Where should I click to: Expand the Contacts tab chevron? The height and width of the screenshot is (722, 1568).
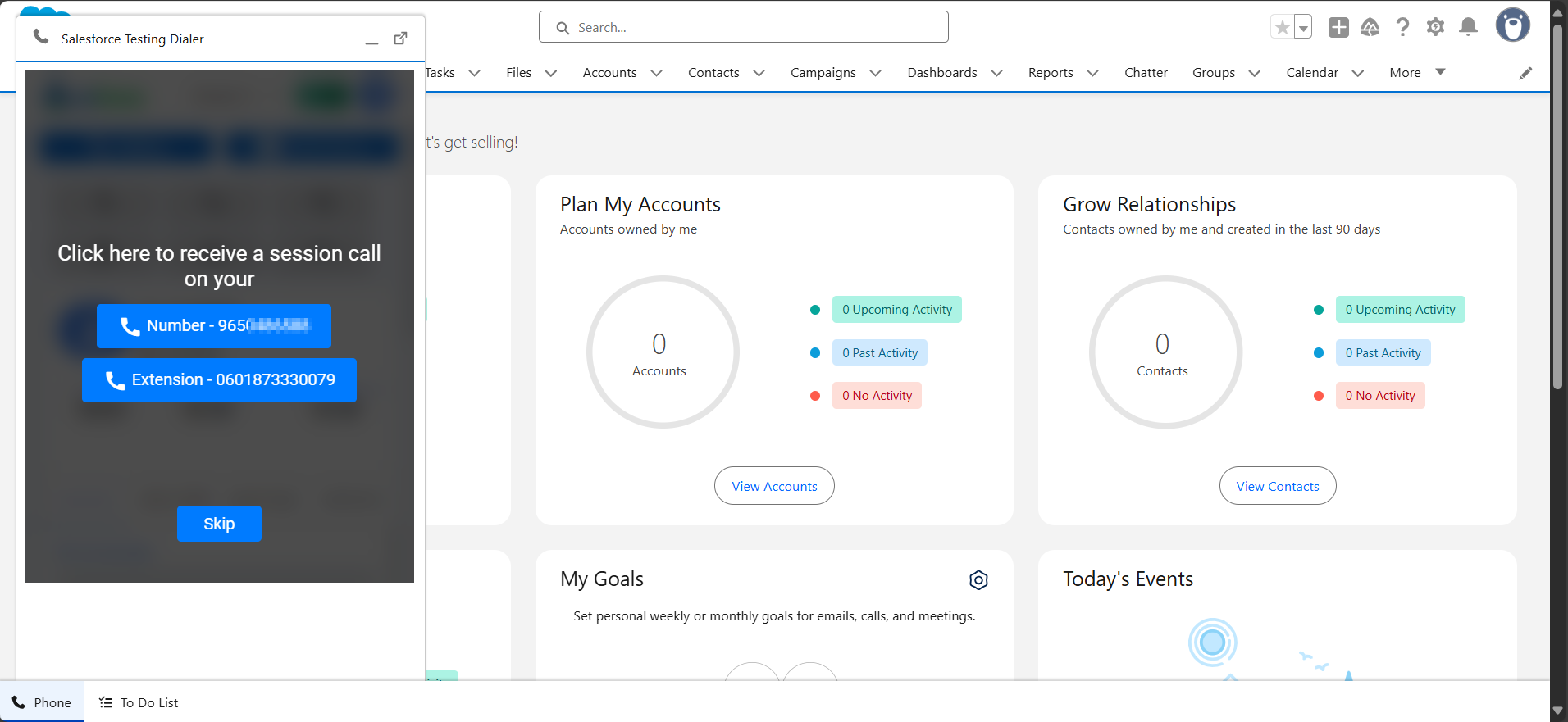pyautogui.click(x=759, y=73)
